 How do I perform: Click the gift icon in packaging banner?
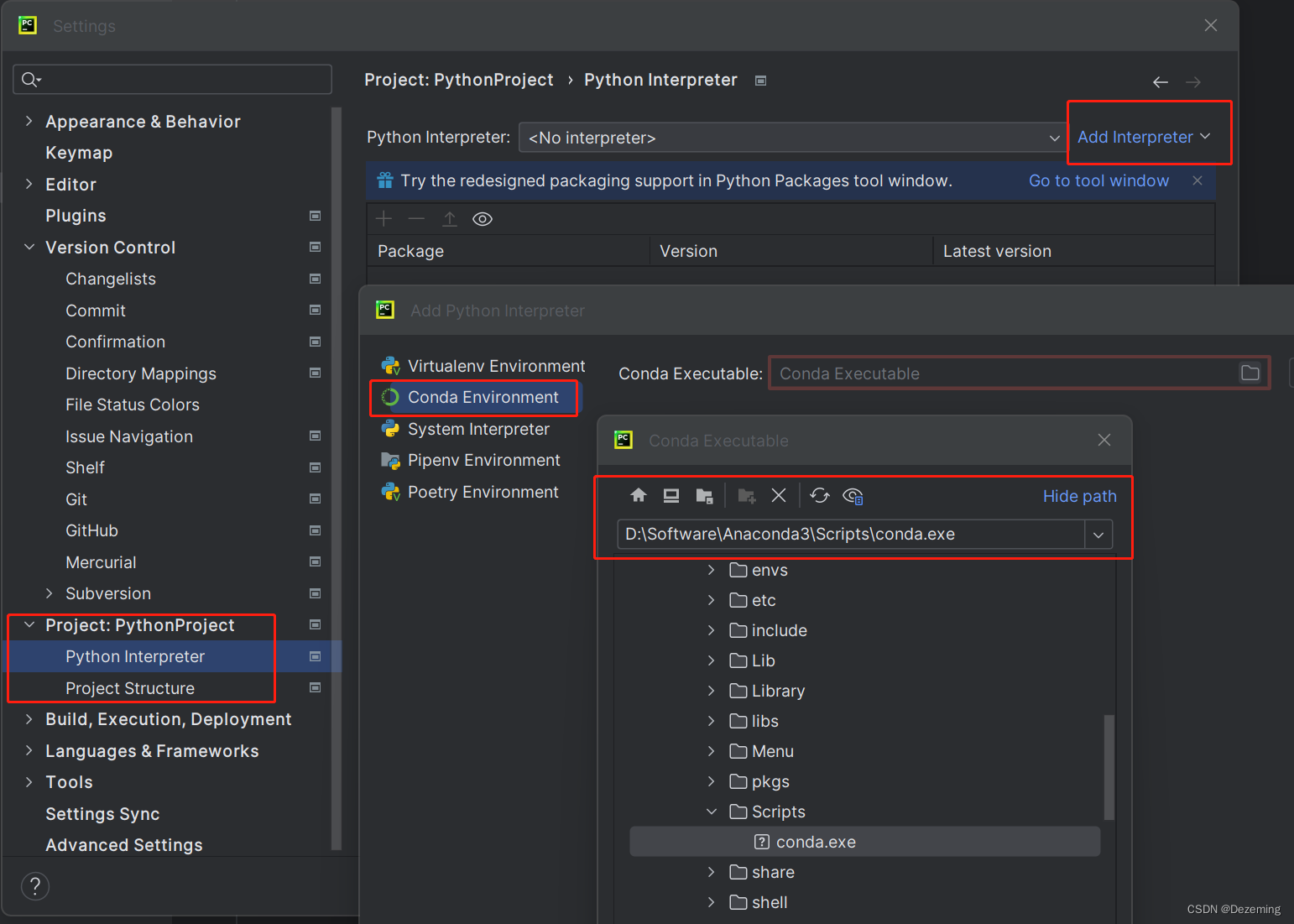[x=385, y=180]
